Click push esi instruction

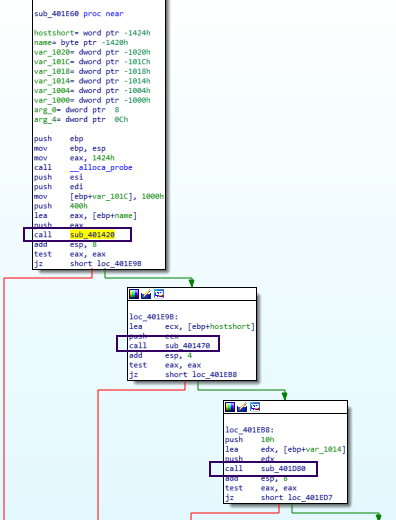pos(59,177)
